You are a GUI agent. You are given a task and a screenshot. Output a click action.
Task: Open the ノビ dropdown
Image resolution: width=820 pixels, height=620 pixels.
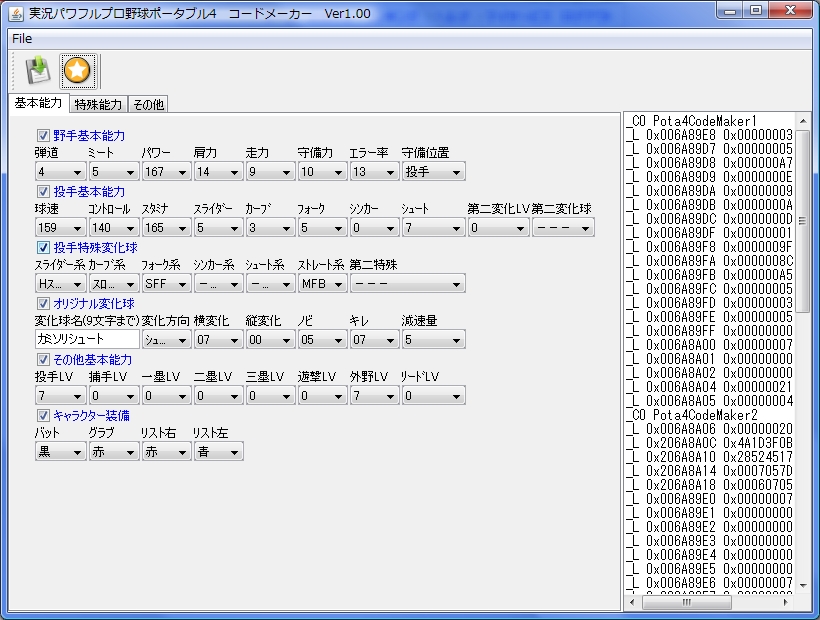pos(322,339)
